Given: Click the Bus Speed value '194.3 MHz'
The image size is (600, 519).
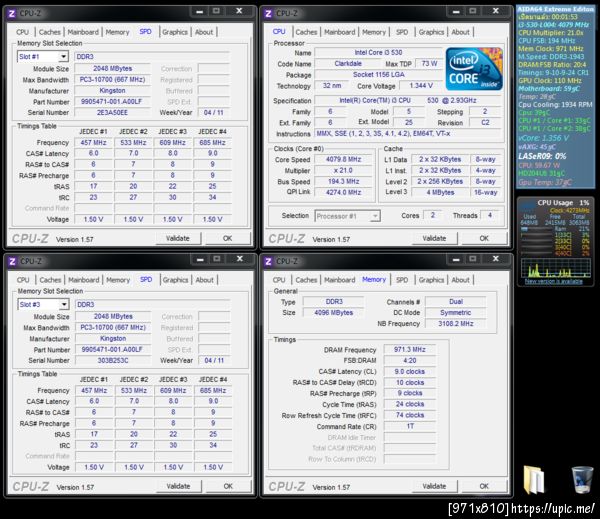Looking at the screenshot, I should 343,181.
